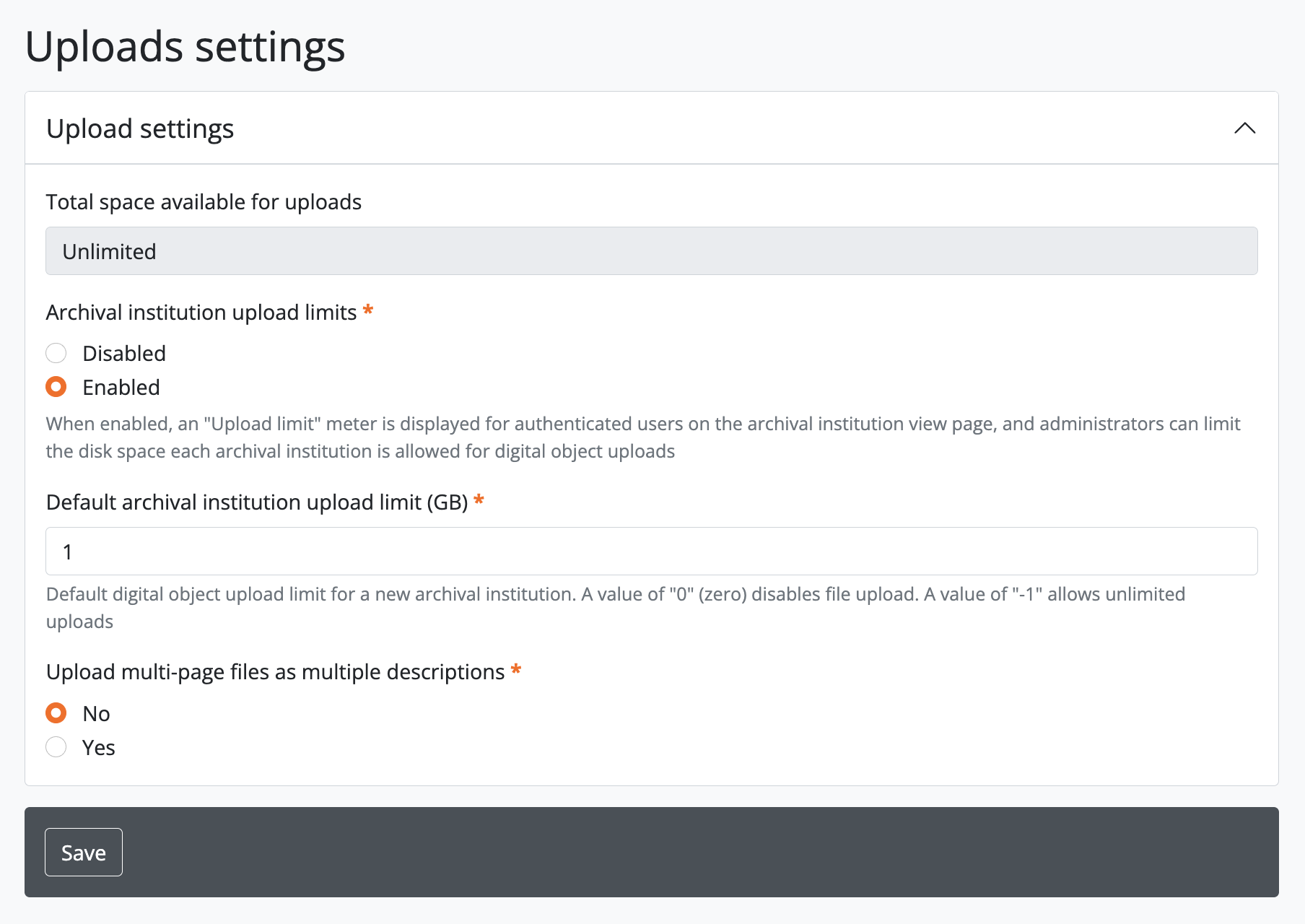Select the Enabled radio button circle
Viewport: 1305px width, 924px height.
56,387
